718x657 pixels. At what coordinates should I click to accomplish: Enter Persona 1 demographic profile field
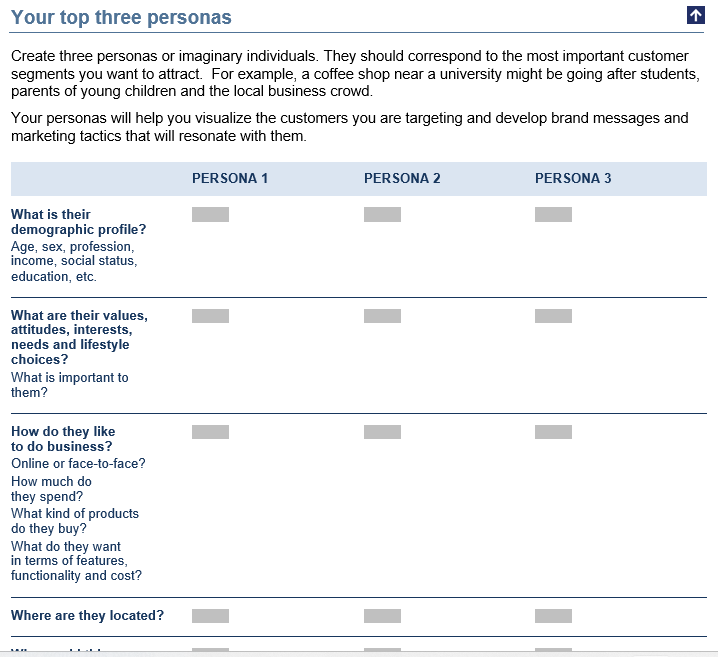(210, 215)
